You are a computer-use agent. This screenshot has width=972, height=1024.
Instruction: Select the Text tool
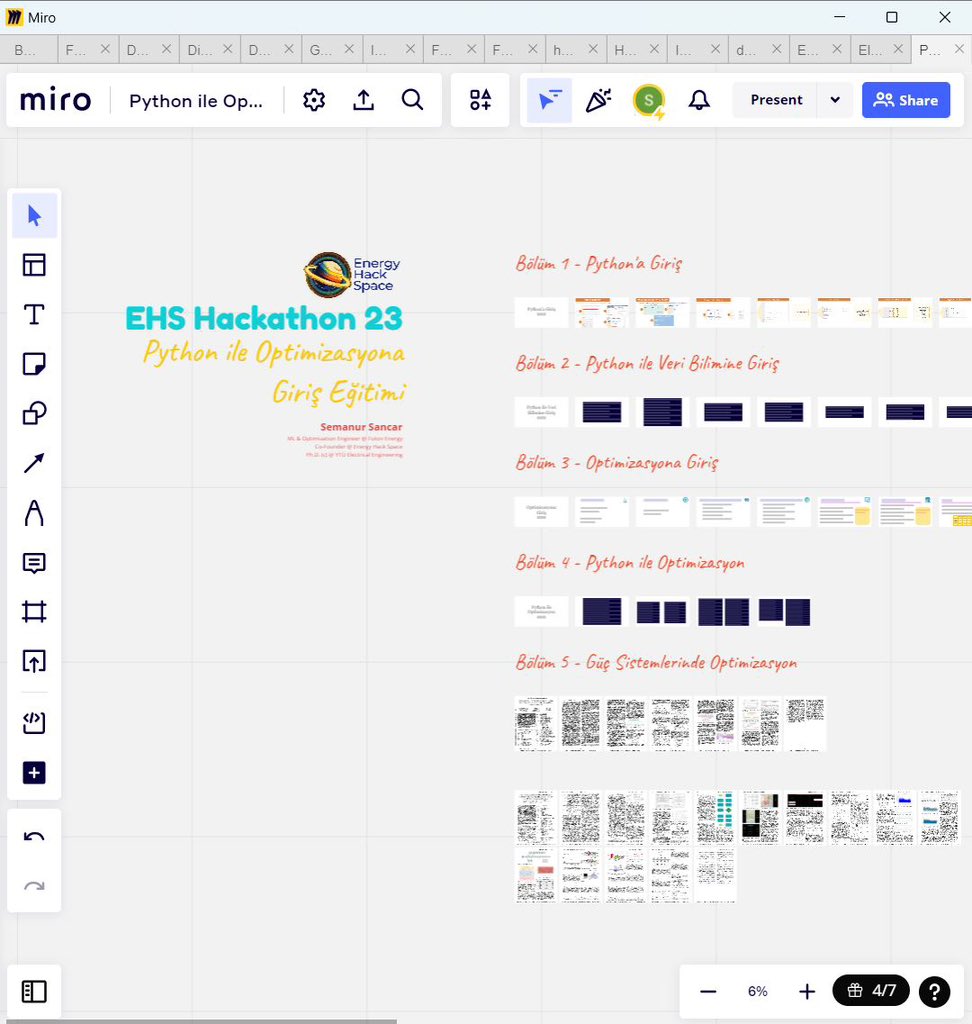click(35, 315)
